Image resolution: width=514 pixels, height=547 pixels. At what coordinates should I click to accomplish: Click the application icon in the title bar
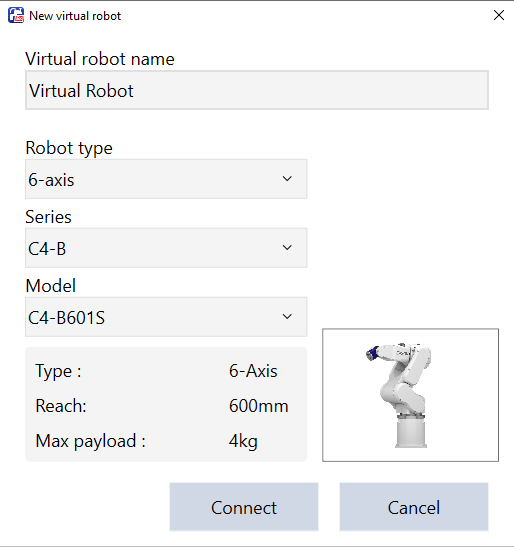(x=16, y=15)
